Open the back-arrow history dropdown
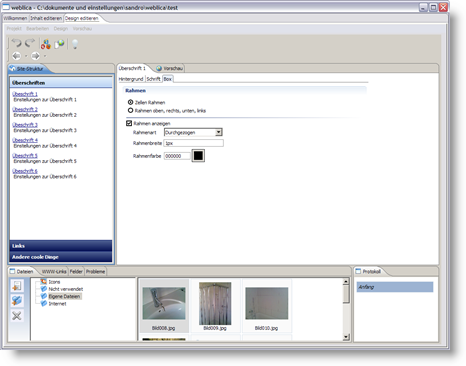This screenshot has height=366, width=466. [26, 56]
